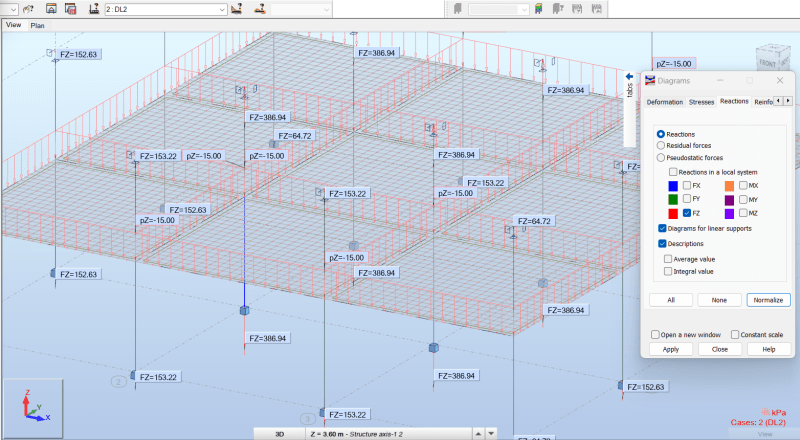Open the leftmost toolbar dropdown arrow

pos(13,9)
